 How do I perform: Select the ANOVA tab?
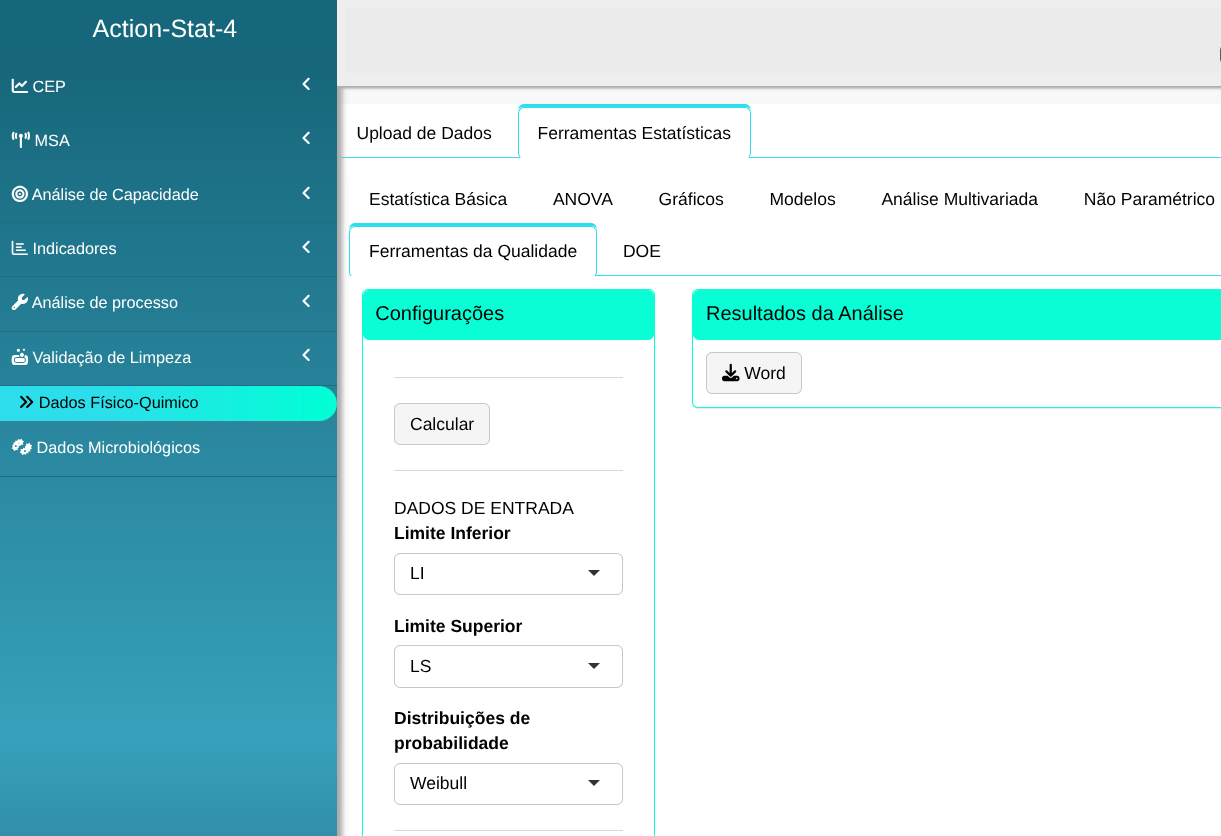582,199
